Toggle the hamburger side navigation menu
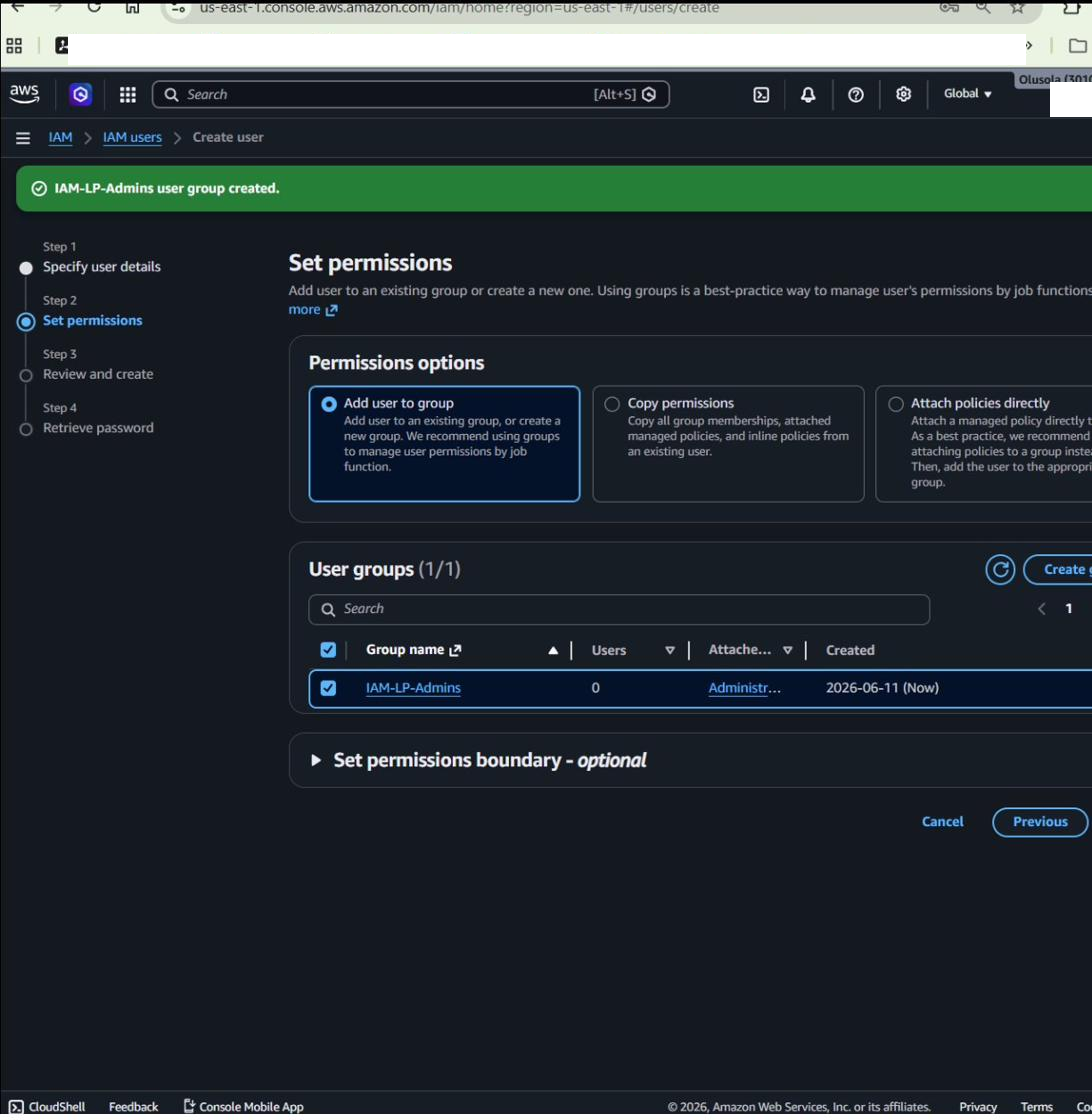The width and height of the screenshot is (1092, 1120). (23, 138)
